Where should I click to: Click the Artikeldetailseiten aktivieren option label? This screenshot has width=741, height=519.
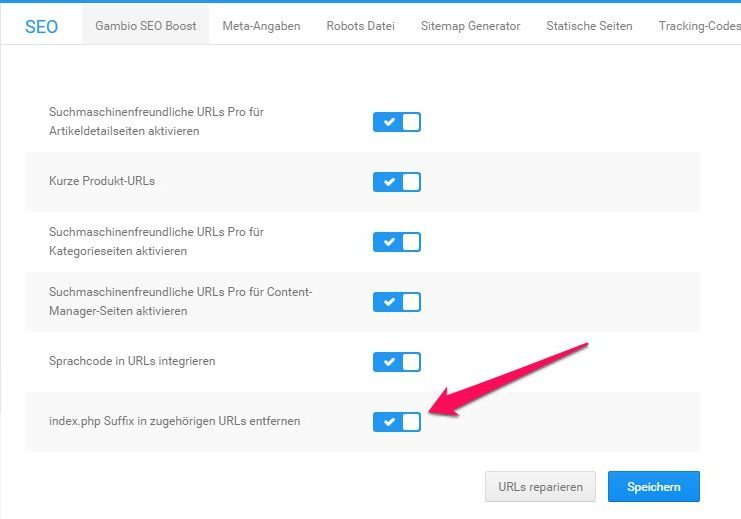[x=156, y=122]
